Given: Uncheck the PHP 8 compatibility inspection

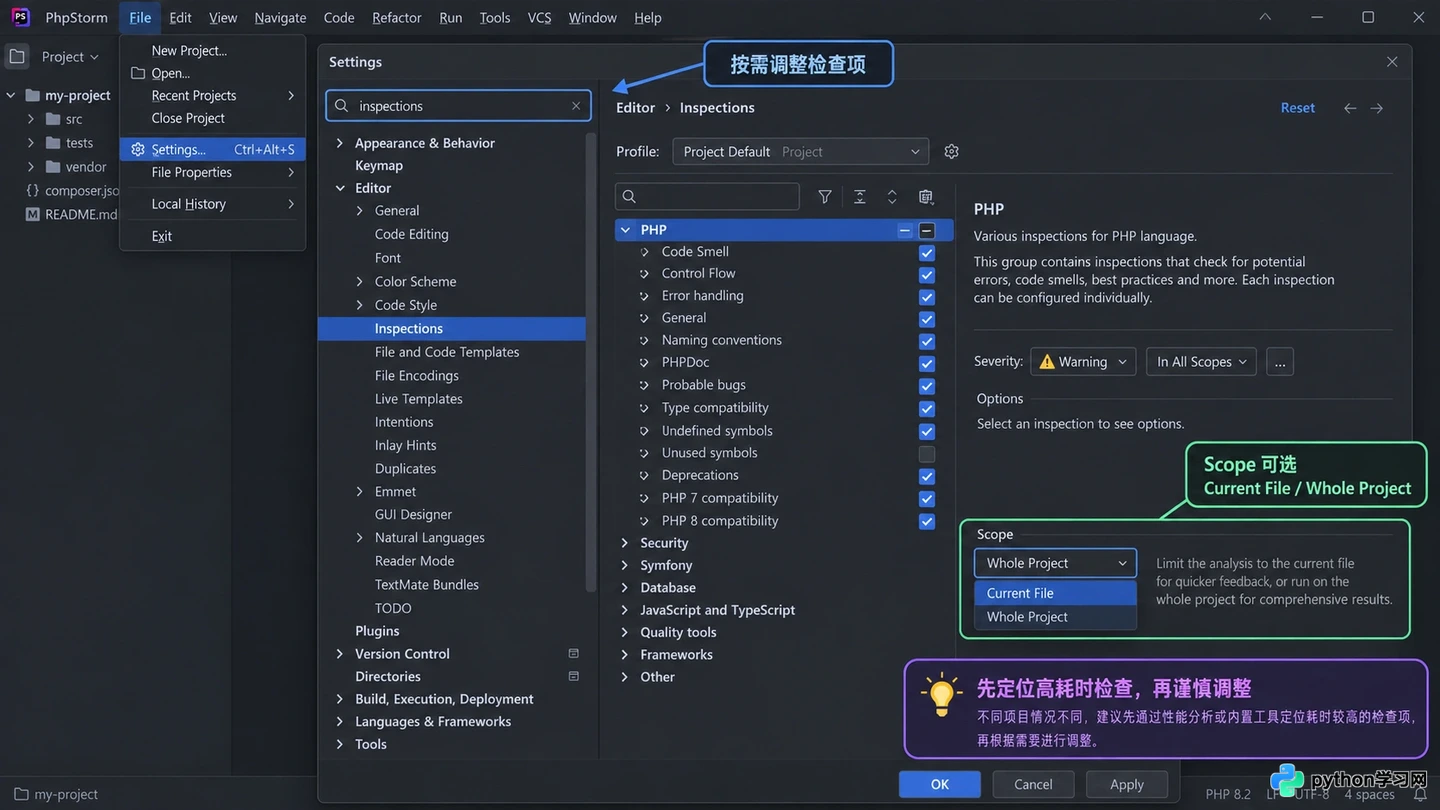Looking at the screenshot, I should coord(927,521).
